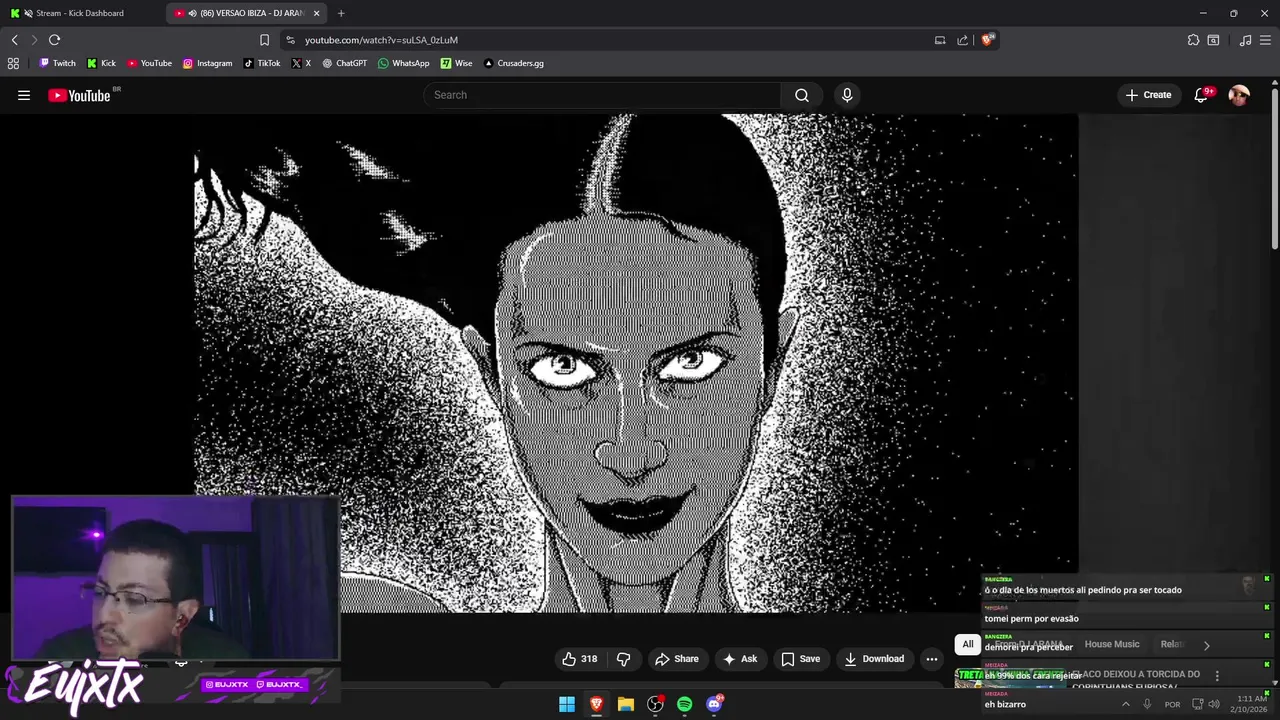This screenshot has width=1280, height=720.
Task: Open the WhatsApp bookmark
Action: (403, 63)
